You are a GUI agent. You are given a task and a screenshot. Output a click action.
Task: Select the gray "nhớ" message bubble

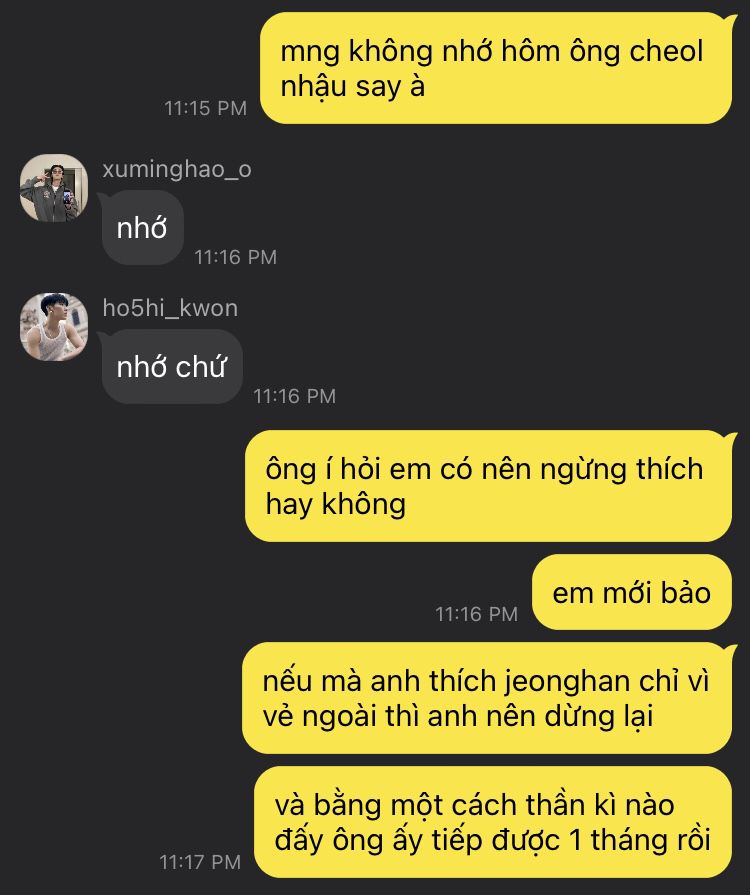[143, 228]
